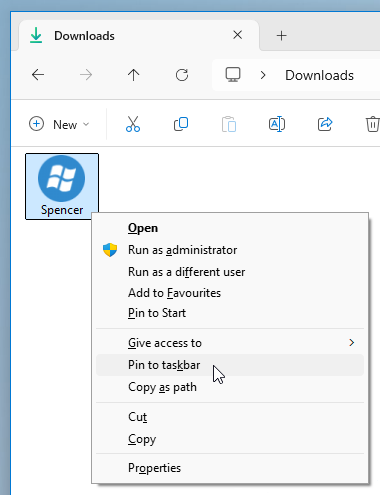Viewport: 380px width, 495px height.
Task: Click the Copy toolbar icon
Action: (x=181, y=124)
